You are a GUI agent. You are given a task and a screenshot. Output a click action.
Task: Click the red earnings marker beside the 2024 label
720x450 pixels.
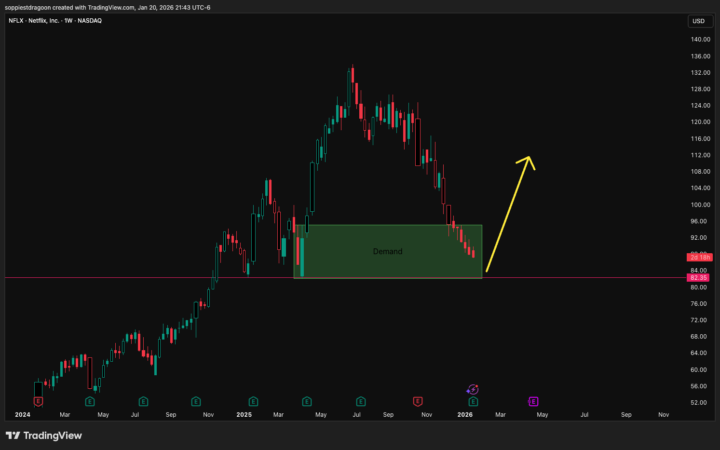(38, 402)
